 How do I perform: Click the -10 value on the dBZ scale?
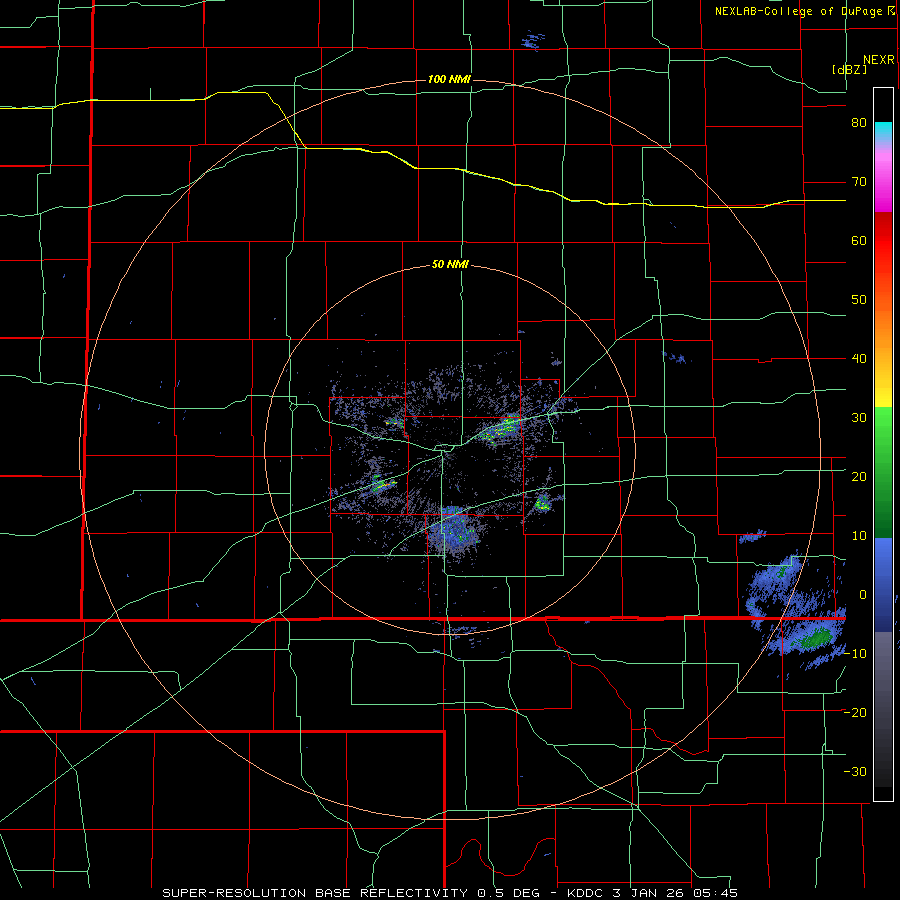point(855,654)
